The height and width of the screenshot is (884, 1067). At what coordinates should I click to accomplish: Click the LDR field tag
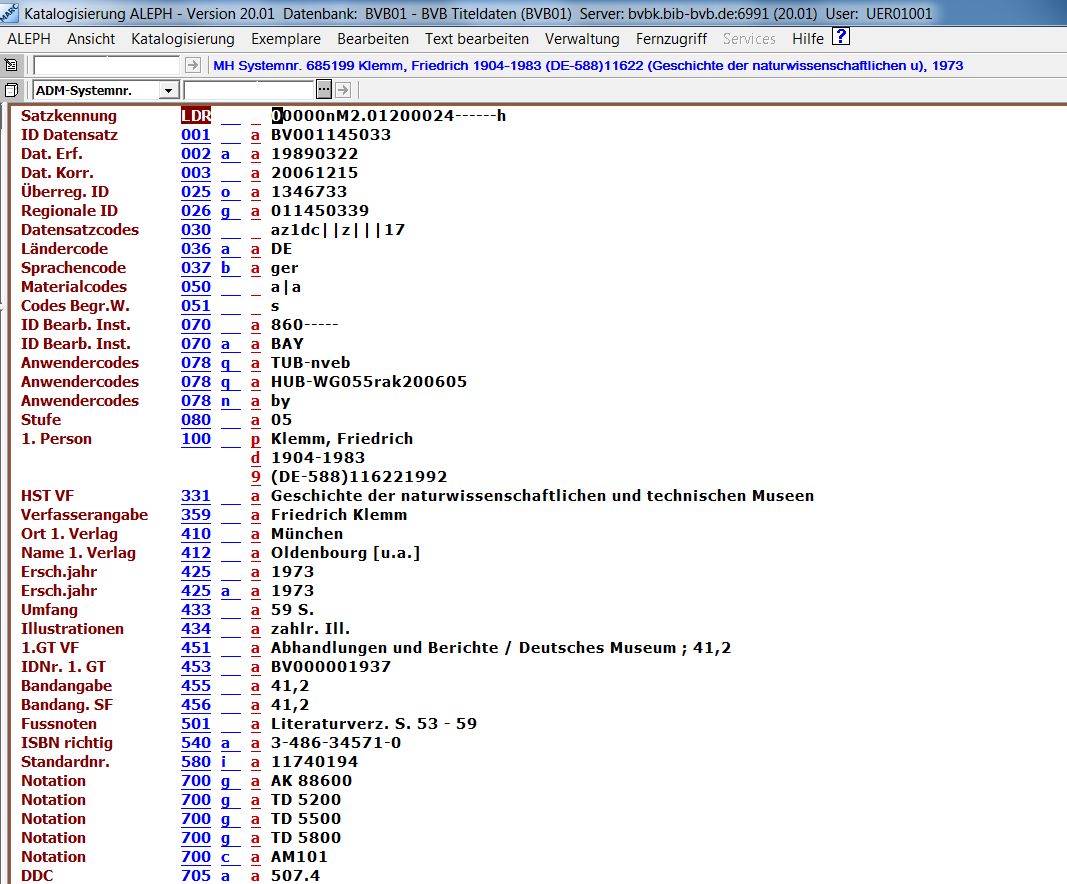coord(196,116)
